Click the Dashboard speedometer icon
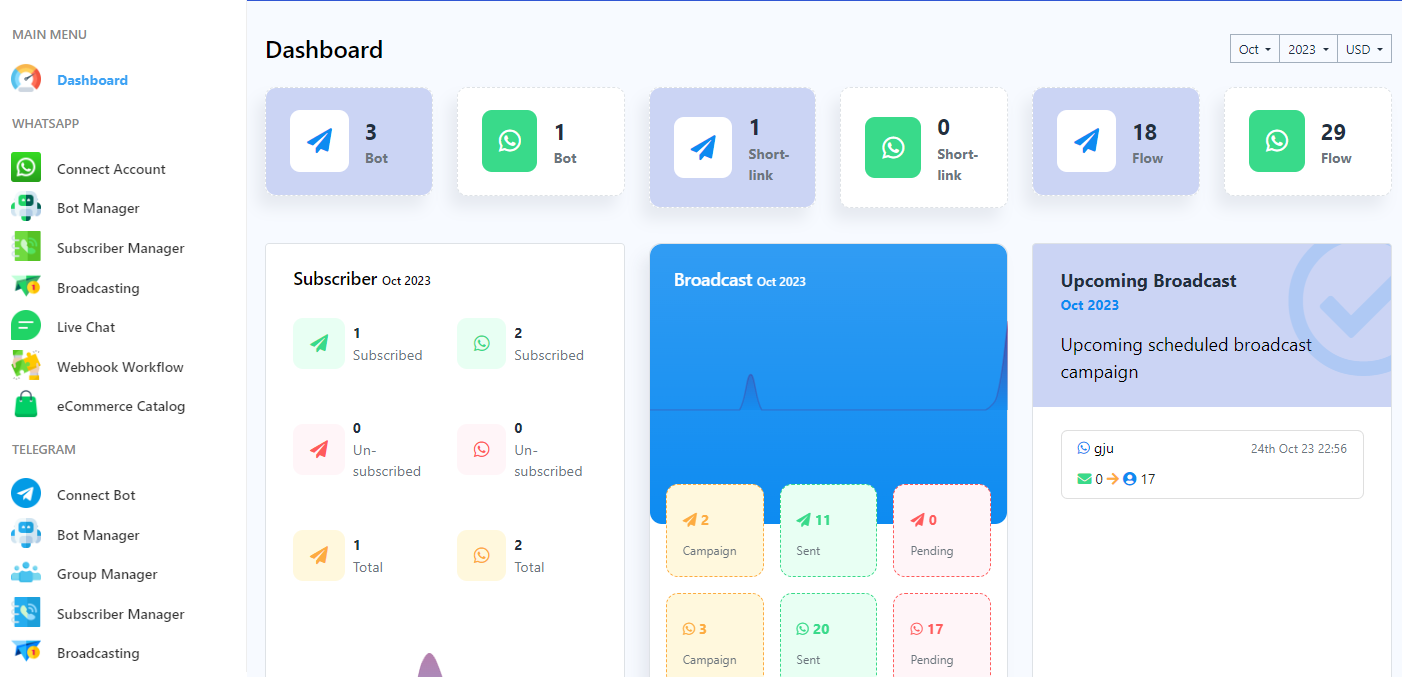Viewport: 1402px width, 677px height. click(26, 80)
